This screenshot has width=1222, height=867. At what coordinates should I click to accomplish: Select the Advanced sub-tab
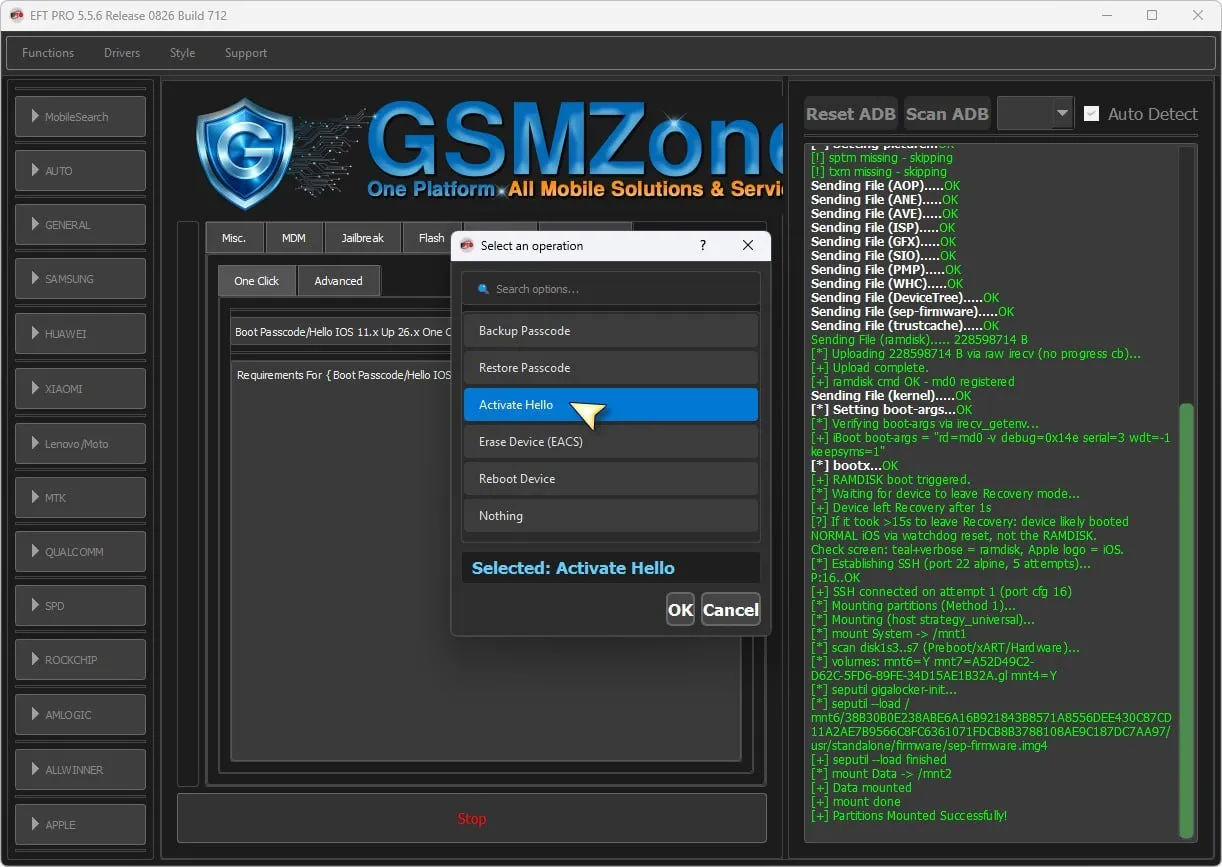click(x=339, y=281)
